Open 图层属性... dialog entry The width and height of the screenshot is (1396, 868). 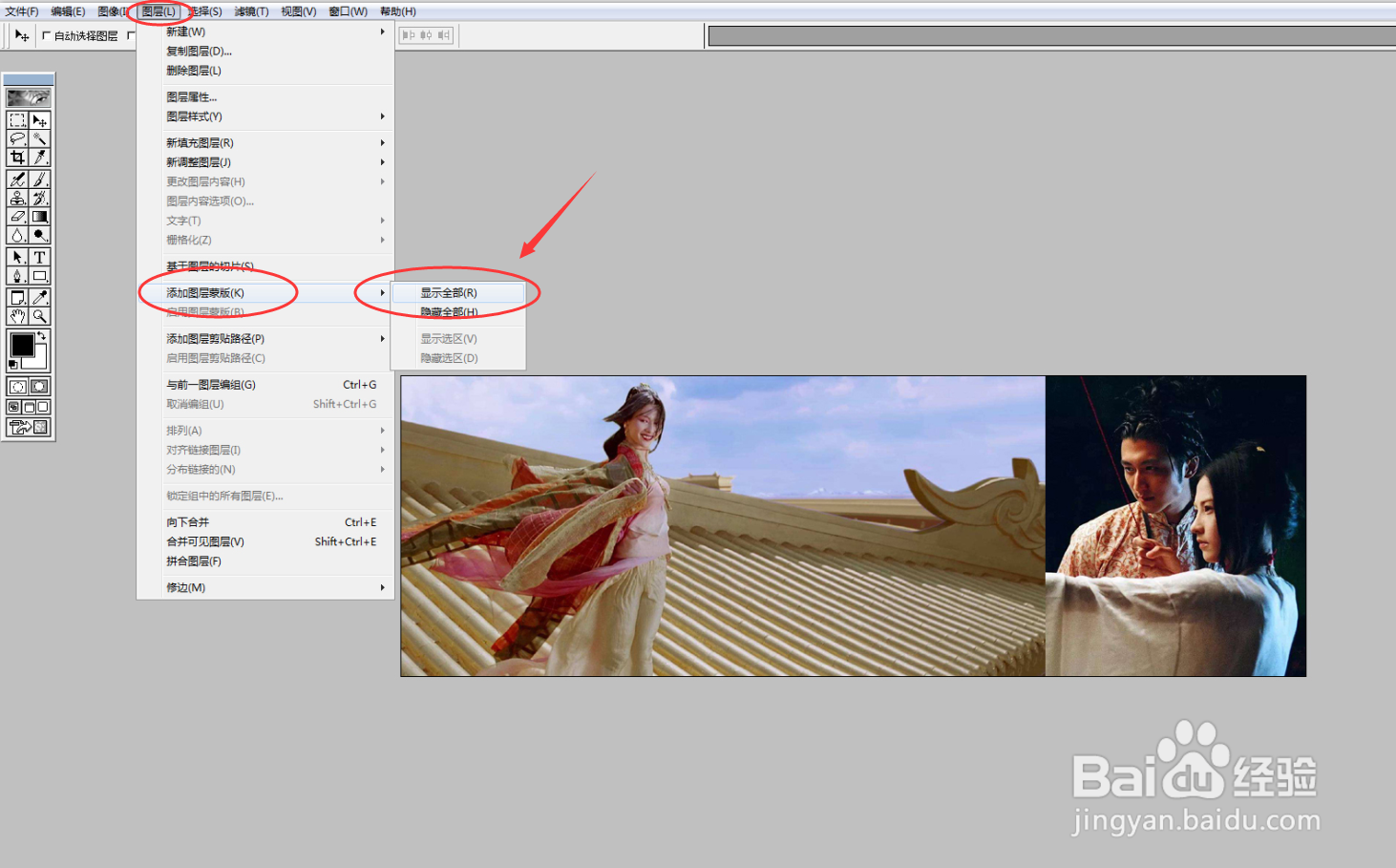click(265, 97)
